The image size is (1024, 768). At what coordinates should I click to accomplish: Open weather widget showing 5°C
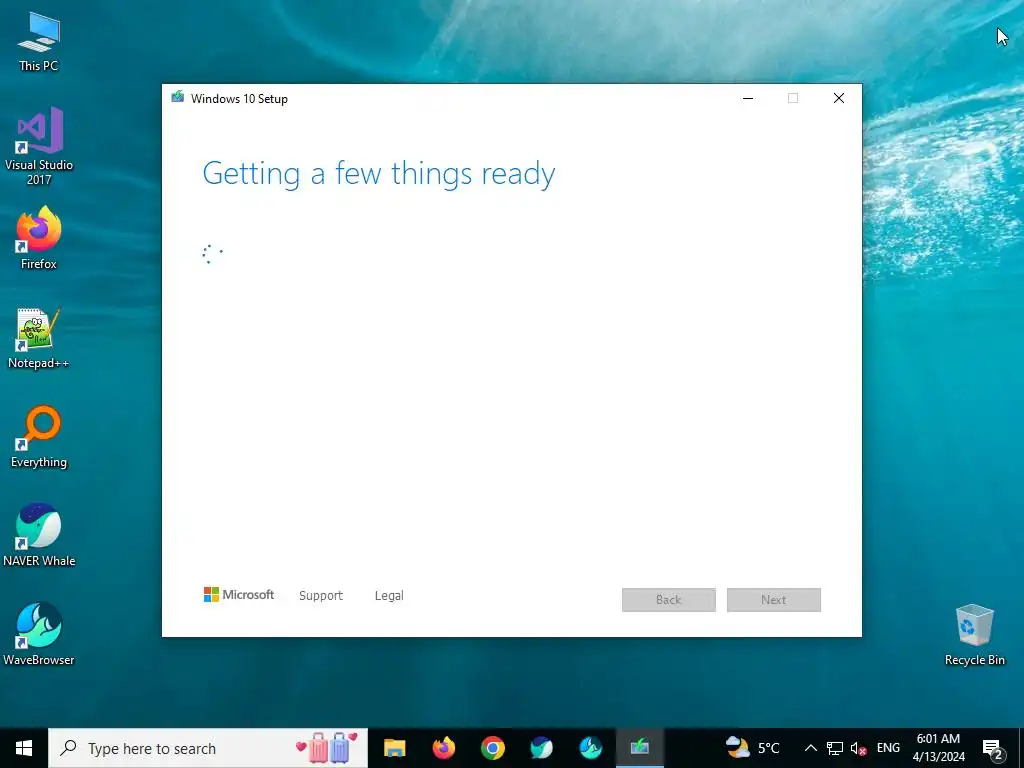[752, 748]
